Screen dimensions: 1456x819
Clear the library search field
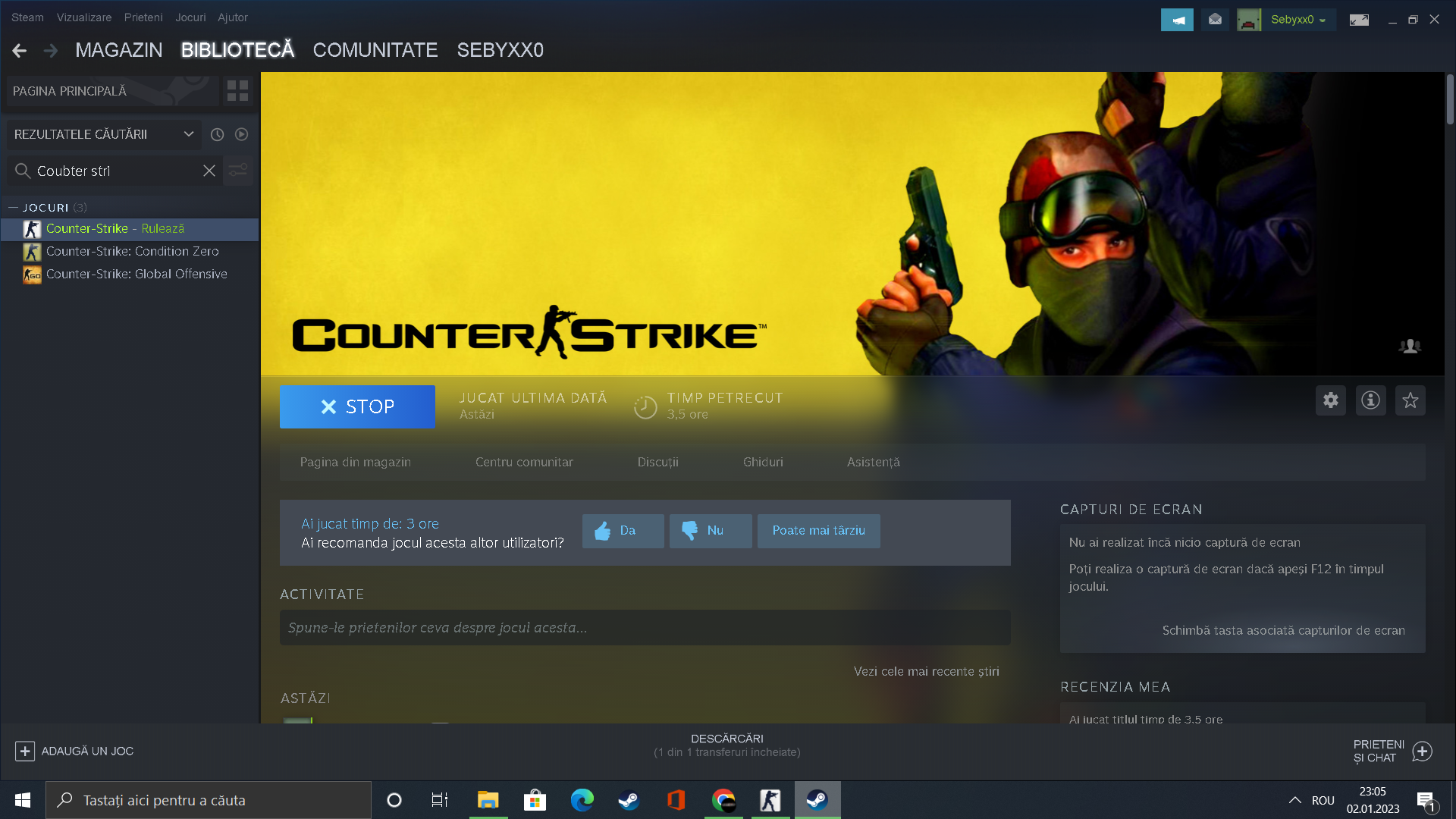click(209, 171)
